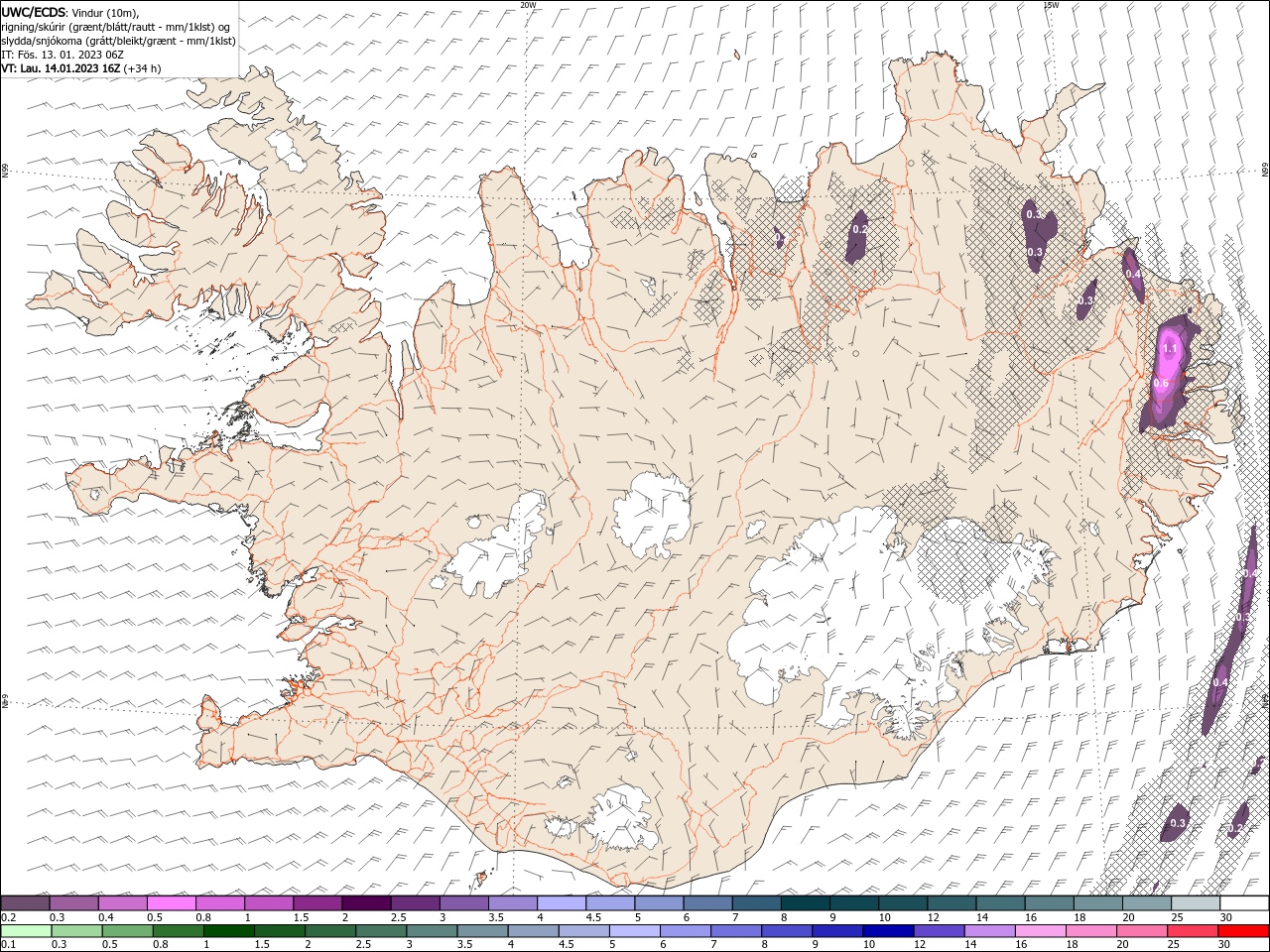Click the 'slydda/snjókoma' description line
This screenshot has height=952, width=1270.
click(x=119, y=41)
